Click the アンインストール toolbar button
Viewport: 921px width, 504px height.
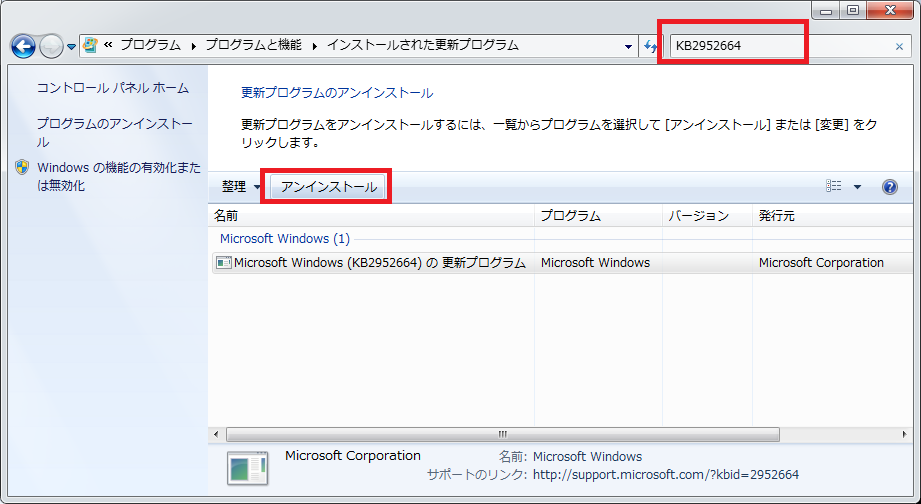point(328,187)
